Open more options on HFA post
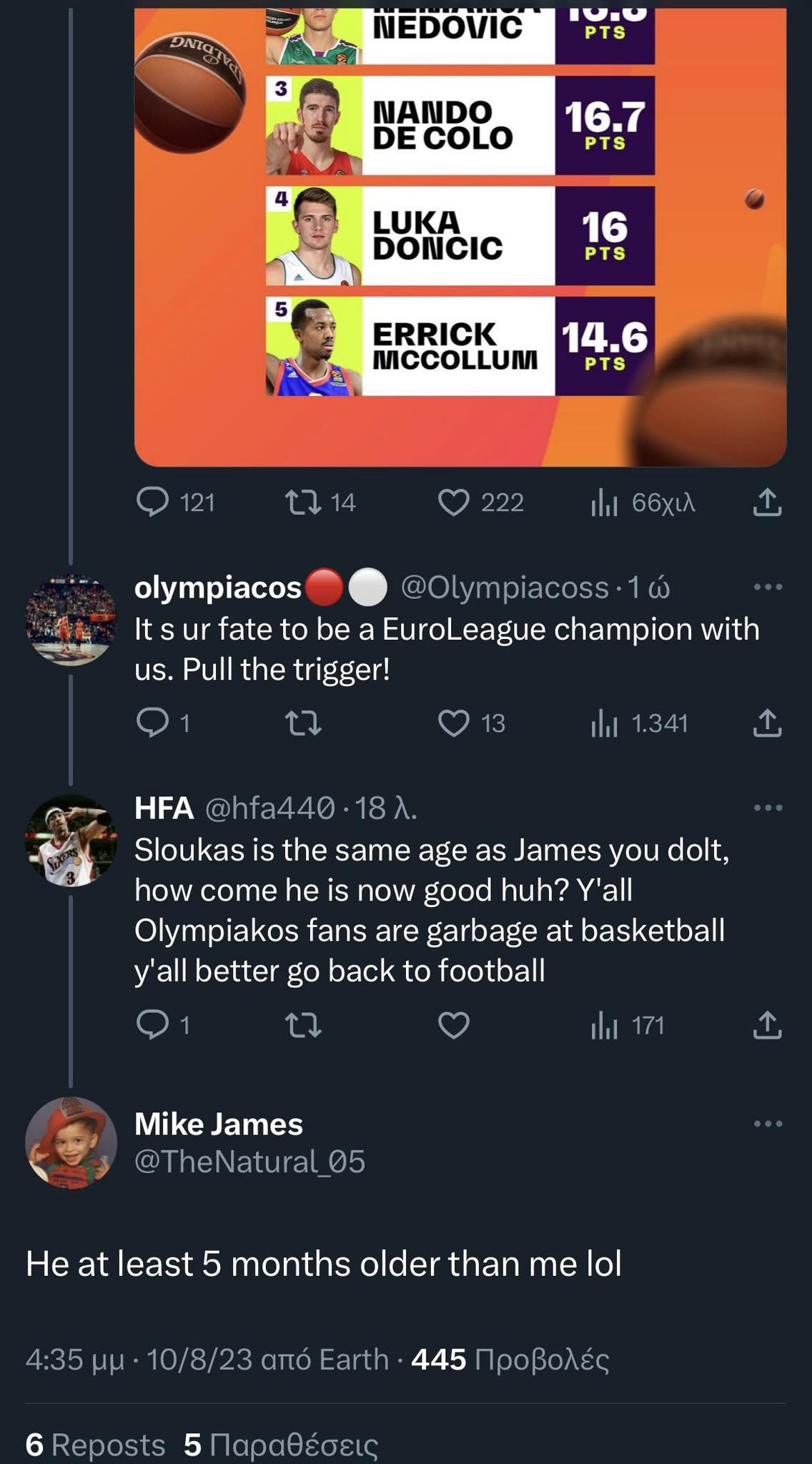 tap(768, 808)
